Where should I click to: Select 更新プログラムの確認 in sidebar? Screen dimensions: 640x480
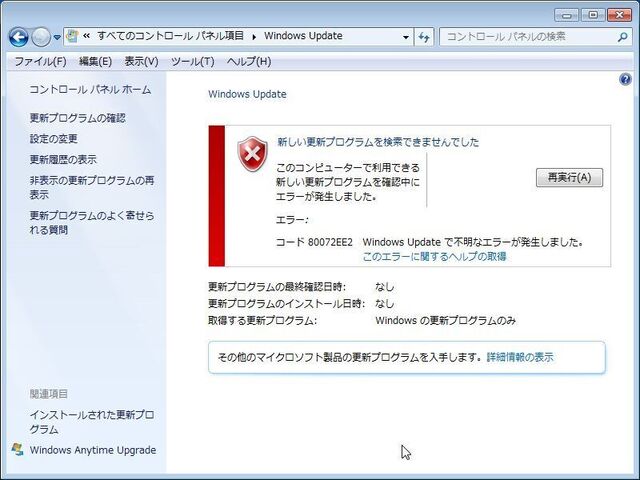click(x=78, y=118)
